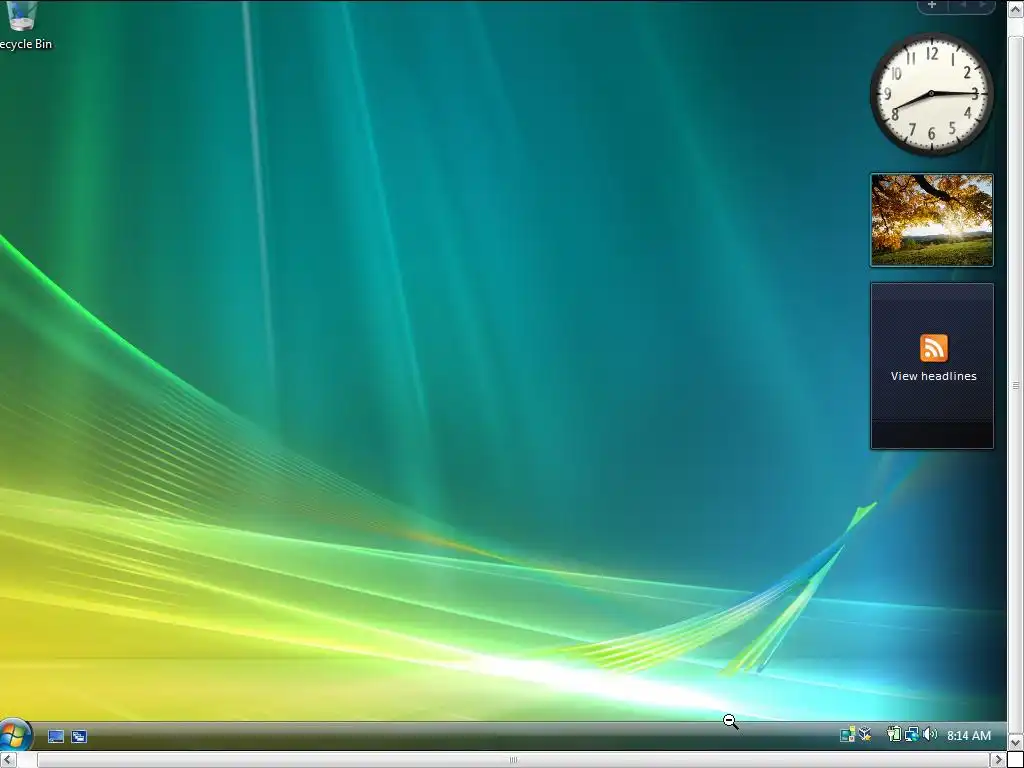Click the orange RSS feed icon
Viewport: 1024px width, 768px height.
point(934,348)
